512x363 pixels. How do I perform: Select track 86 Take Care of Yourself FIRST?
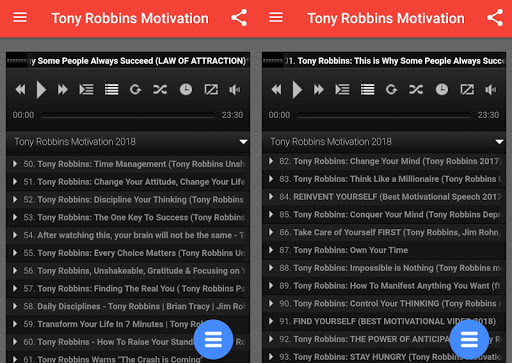(384, 232)
